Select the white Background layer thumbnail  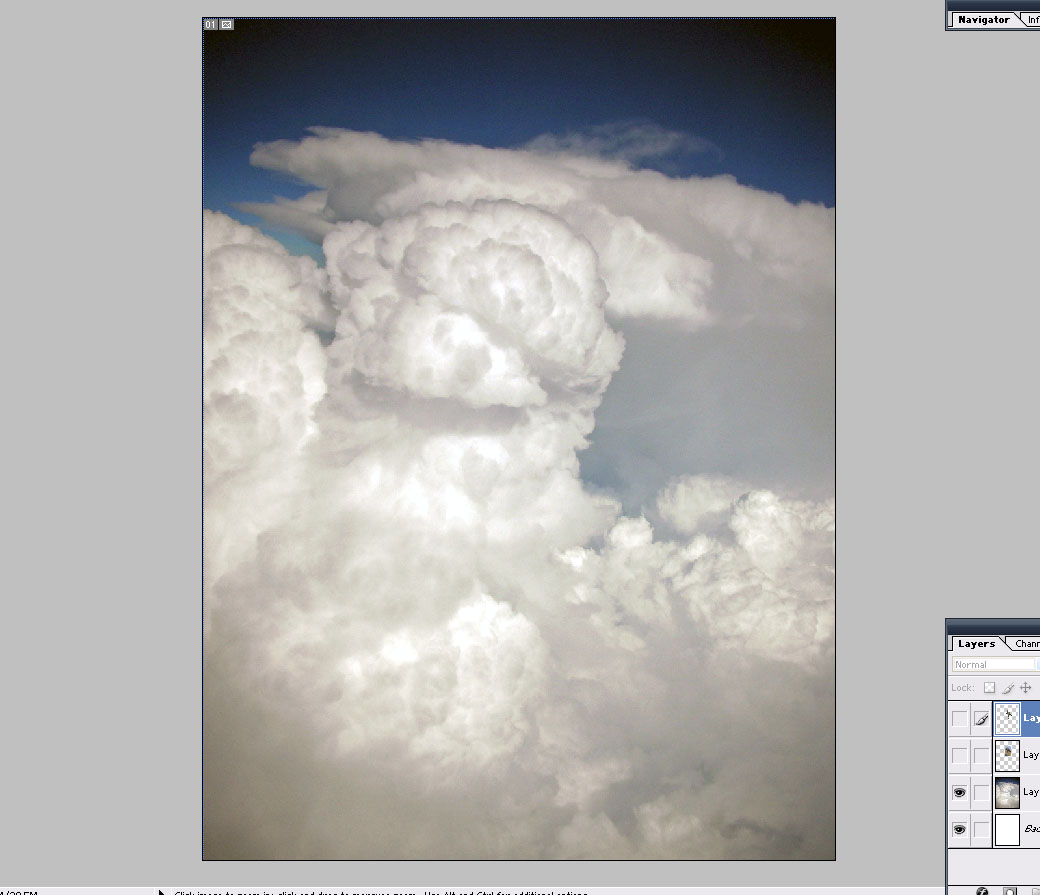[x=1007, y=830]
